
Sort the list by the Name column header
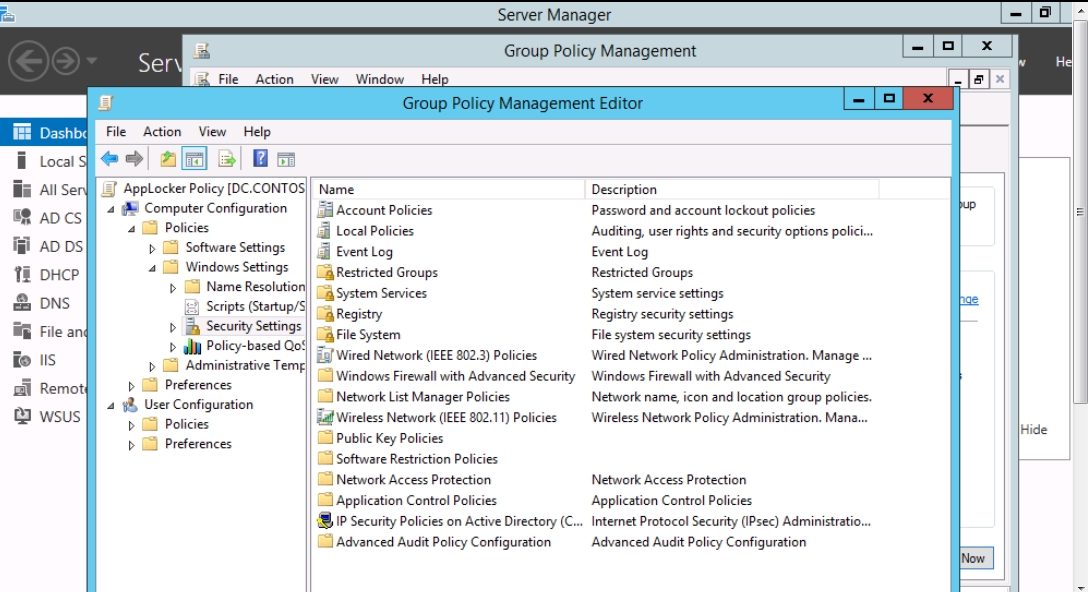click(x=448, y=189)
